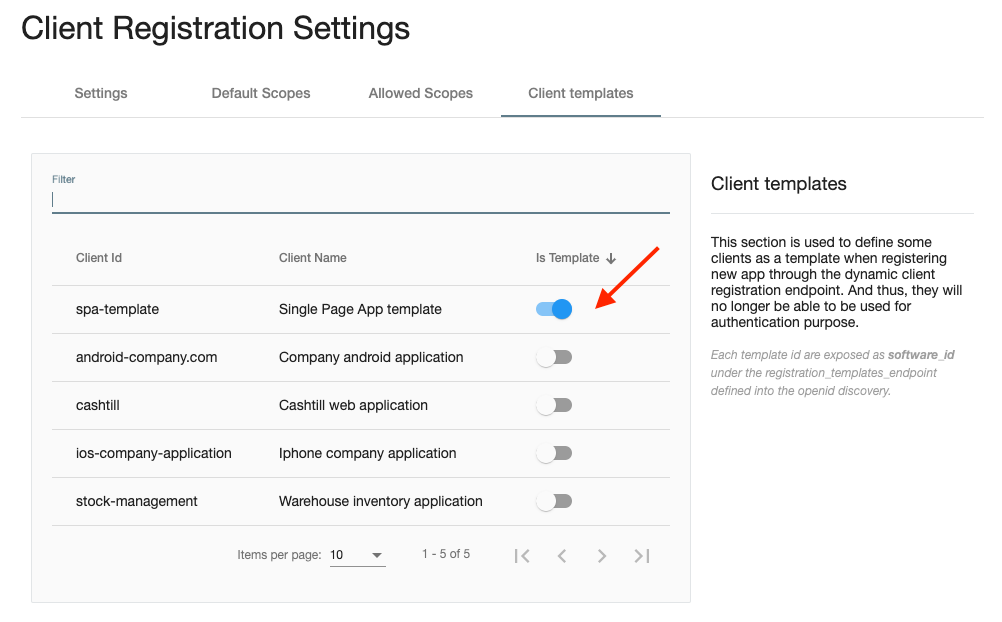Click the previous page arrow
The height and width of the screenshot is (622, 1002).
(x=562, y=556)
